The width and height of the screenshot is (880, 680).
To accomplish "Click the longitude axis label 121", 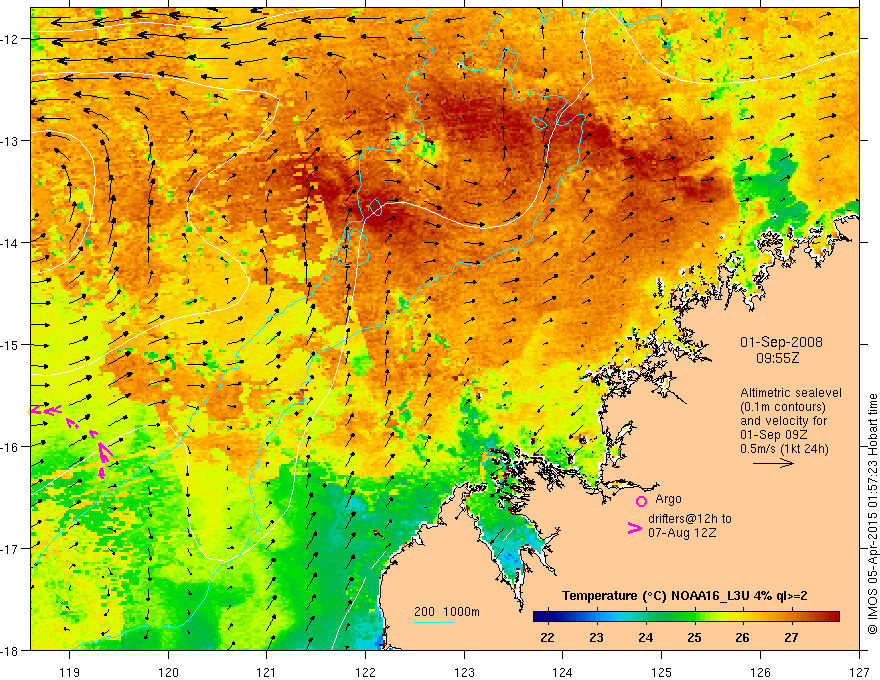I will (x=267, y=672).
